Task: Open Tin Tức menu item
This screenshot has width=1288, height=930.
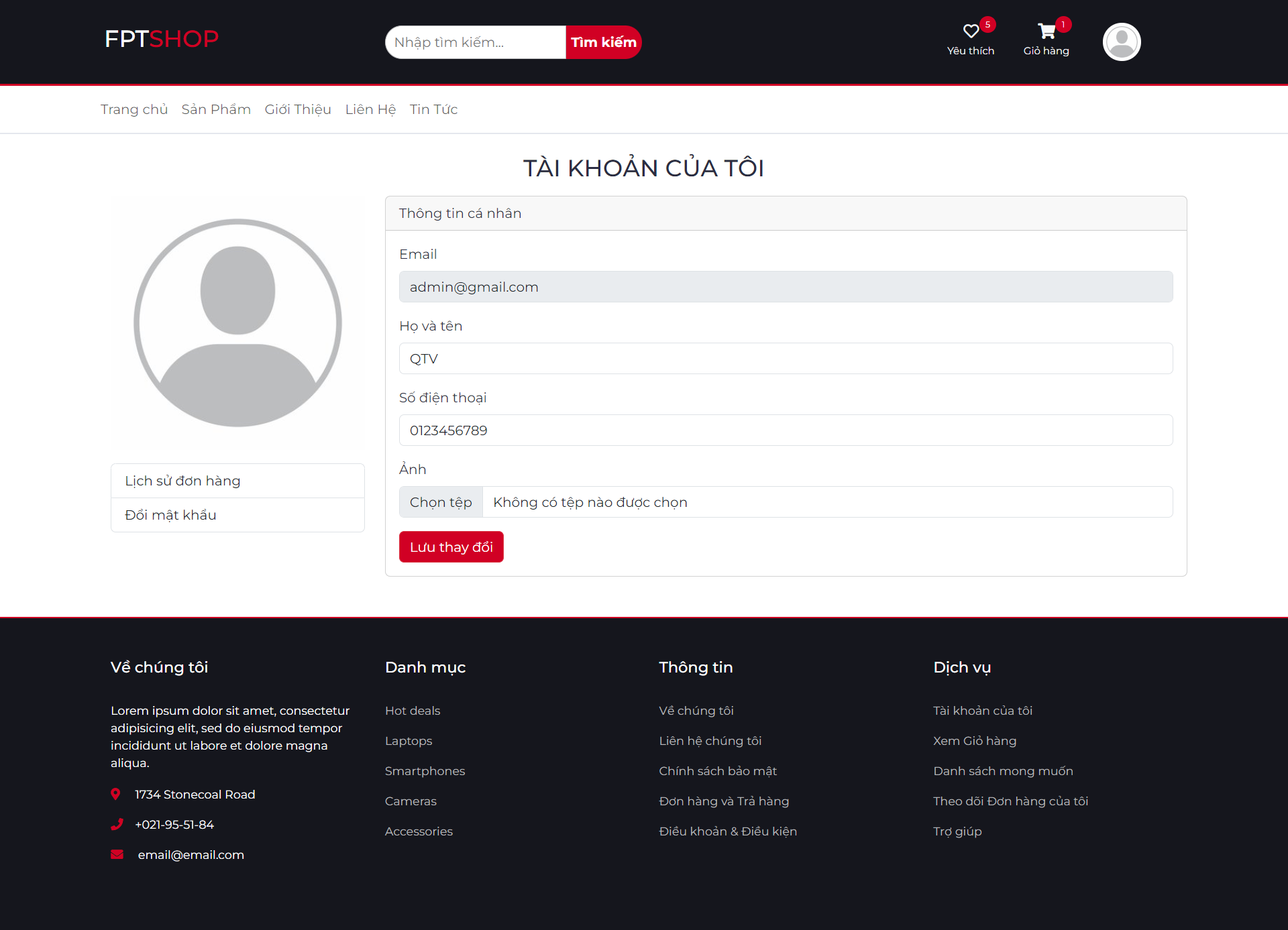Action: pyautogui.click(x=433, y=109)
